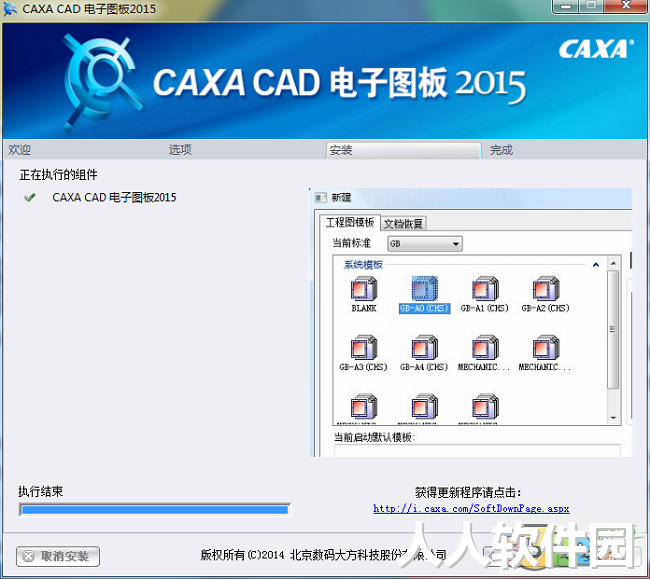This screenshot has height=579, width=650.
Task: Click the 当前启动默认模板 input field
Action: pos(477,451)
